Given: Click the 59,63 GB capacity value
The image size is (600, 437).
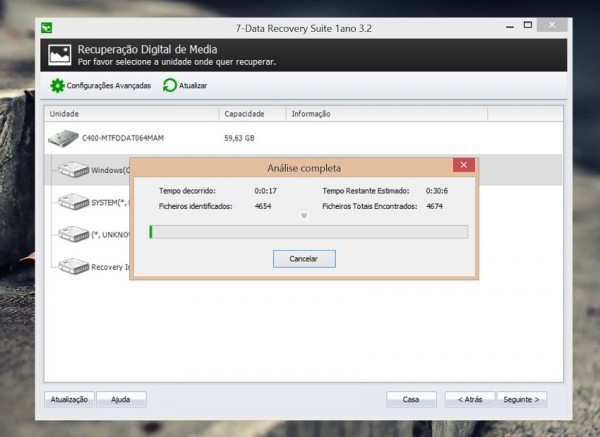Looking at the screenshot, I should tap(240, 138).
